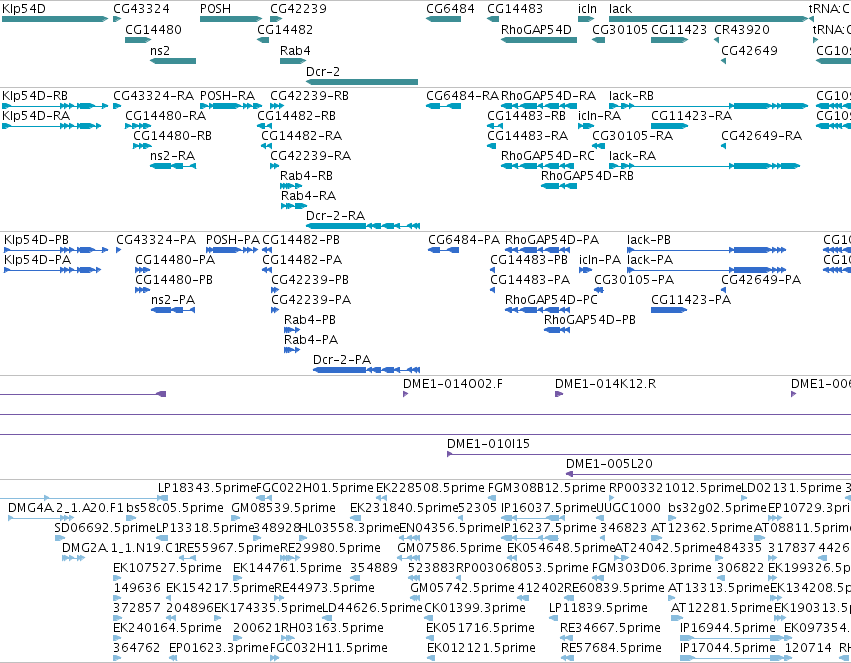Click the DME1-014O02.F clone label
Image resolution: width=851 pixels, height=663 pixels.
pos(453,384)
